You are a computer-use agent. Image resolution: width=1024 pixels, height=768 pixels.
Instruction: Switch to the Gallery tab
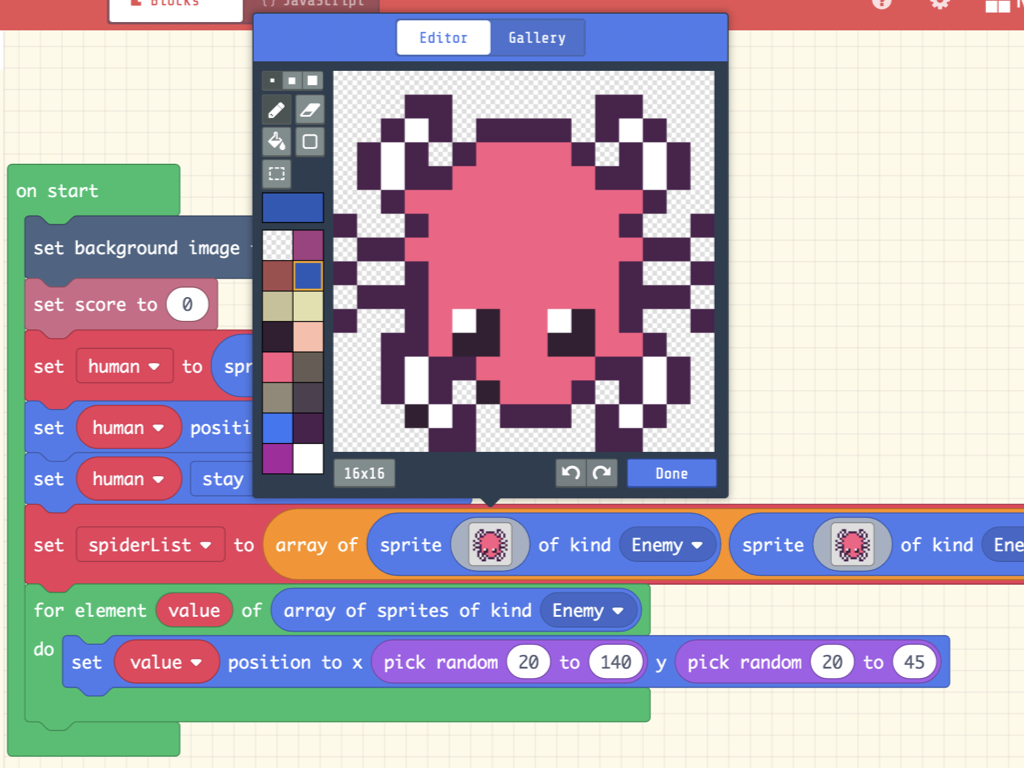(x=537, y=38)
